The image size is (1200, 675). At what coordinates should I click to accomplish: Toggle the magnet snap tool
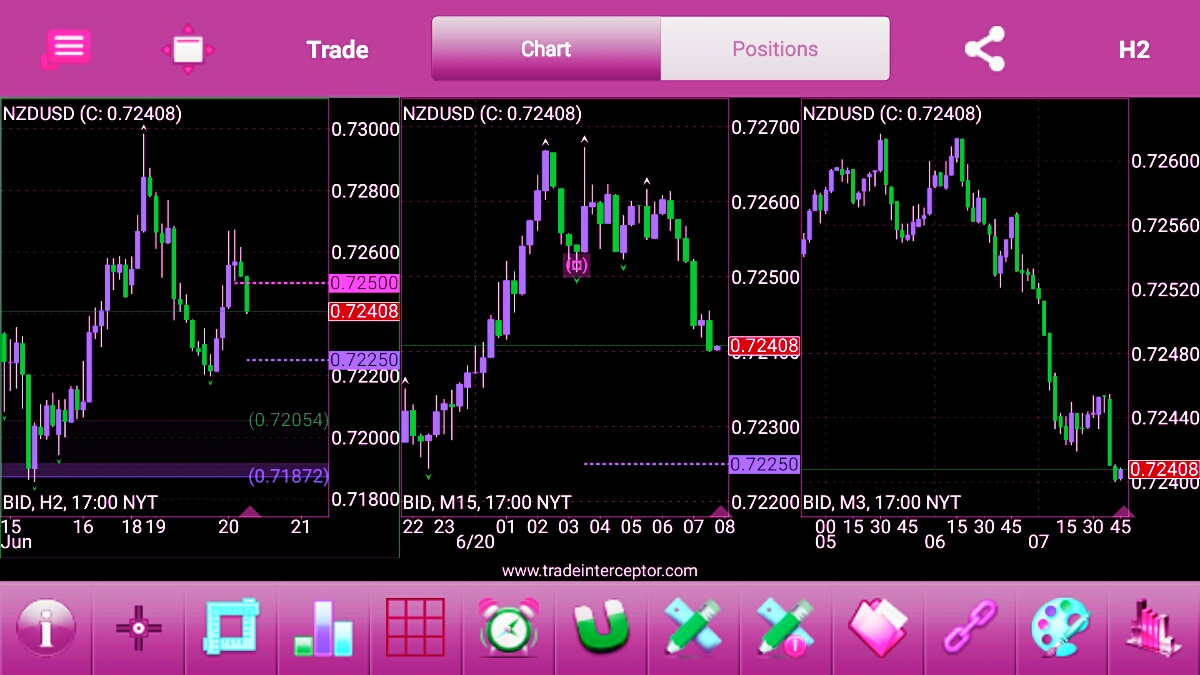click(600, 629)
